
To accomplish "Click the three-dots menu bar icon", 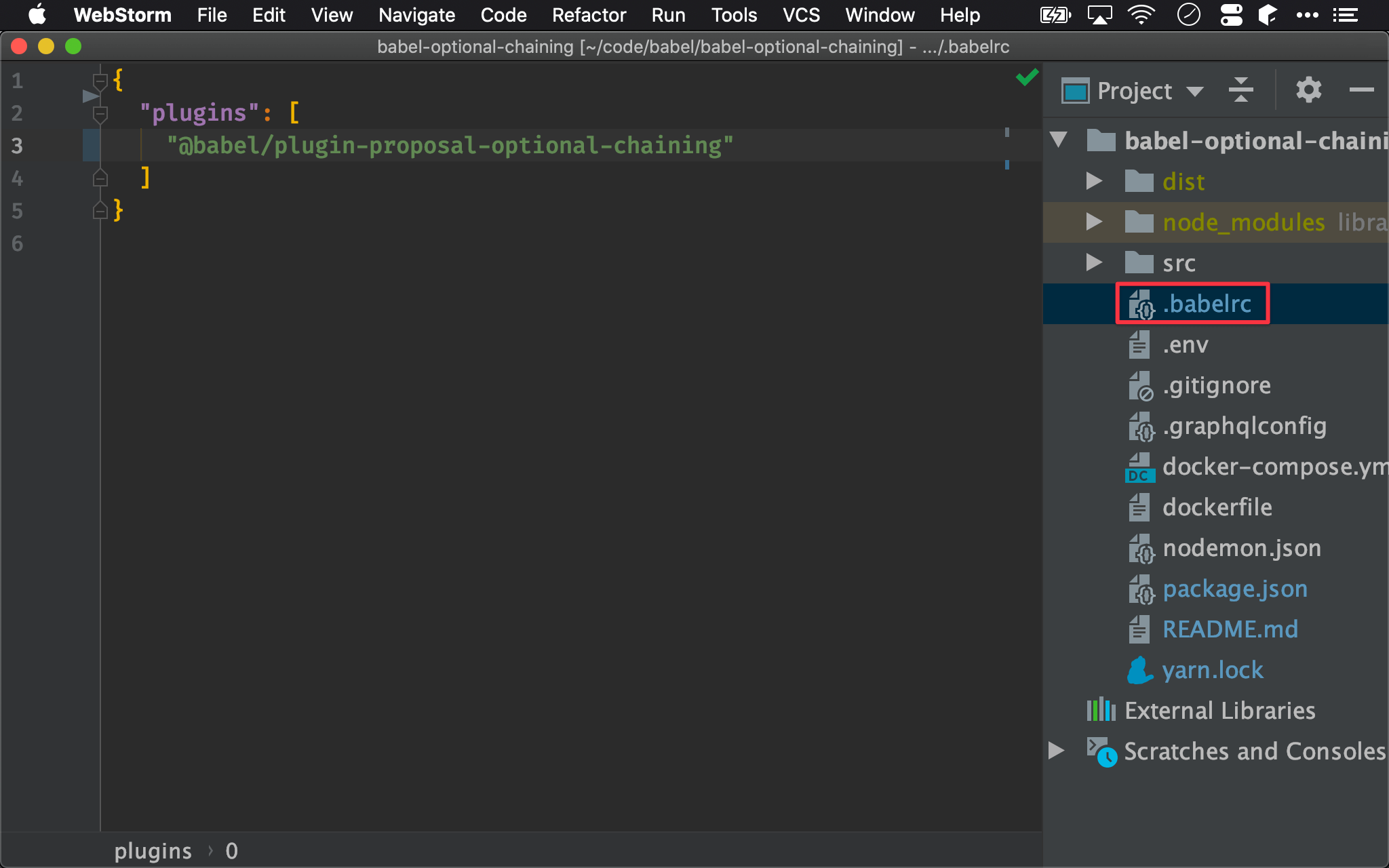I will click(1307, 14).
